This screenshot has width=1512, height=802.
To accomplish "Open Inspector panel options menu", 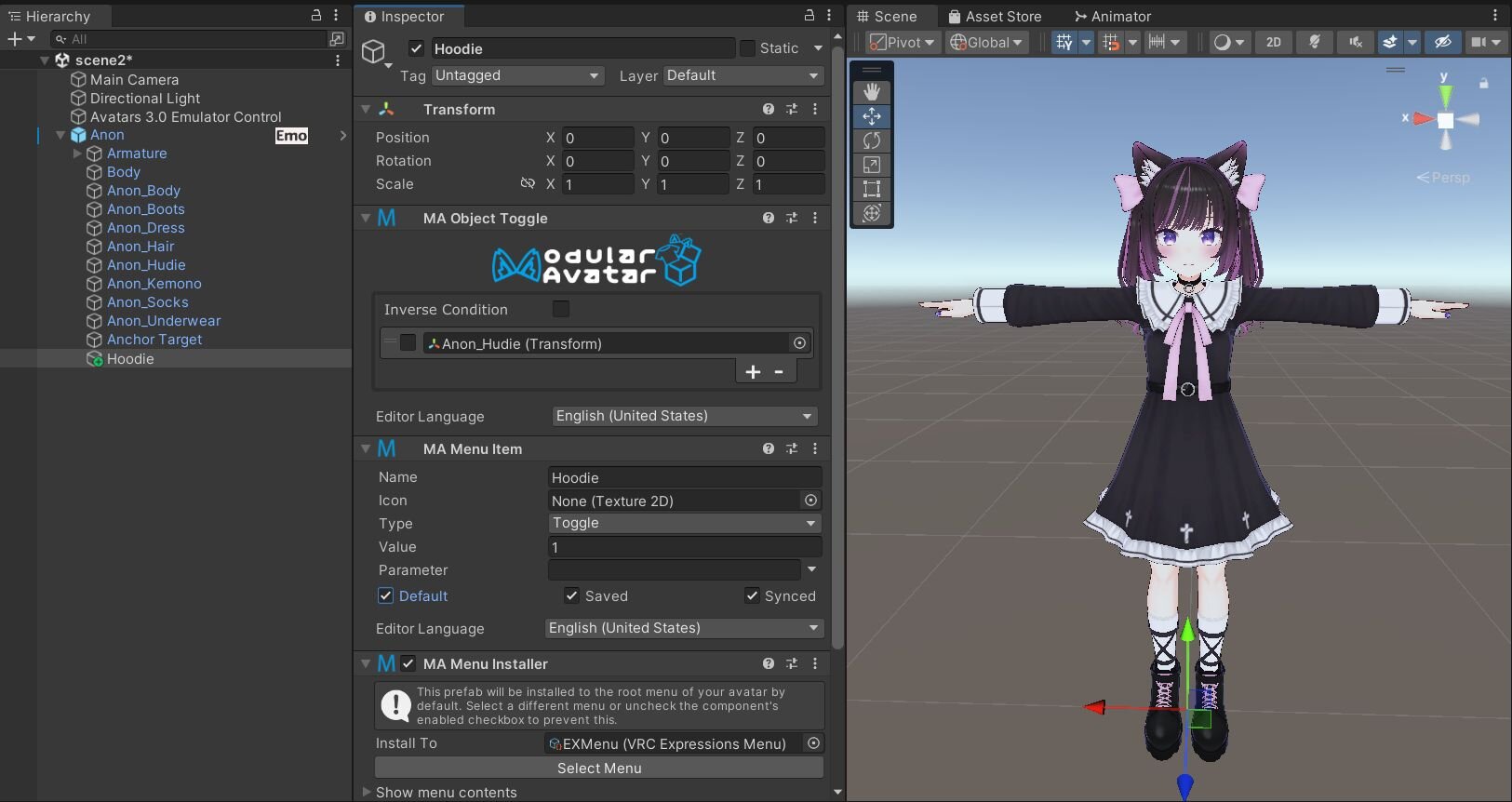I will pyautogui.click(x=829, y=15).
